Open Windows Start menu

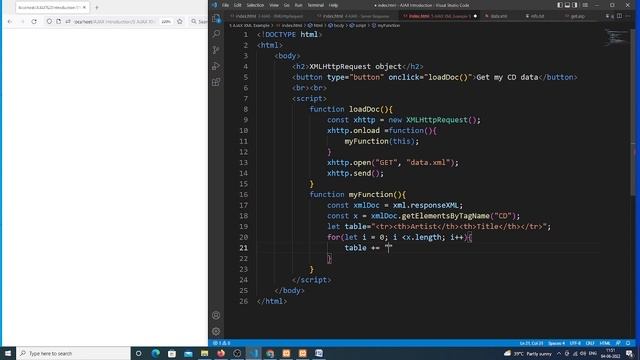tap(8, 353)
